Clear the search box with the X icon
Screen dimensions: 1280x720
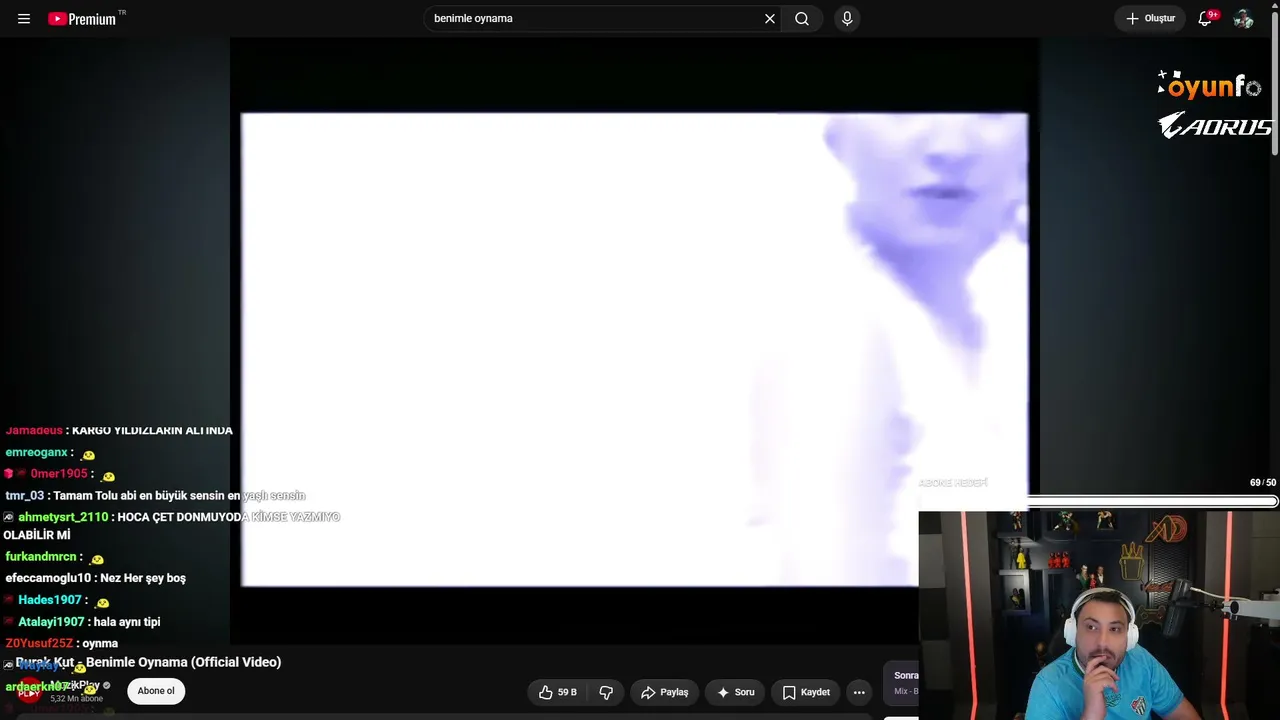point(770,19)
